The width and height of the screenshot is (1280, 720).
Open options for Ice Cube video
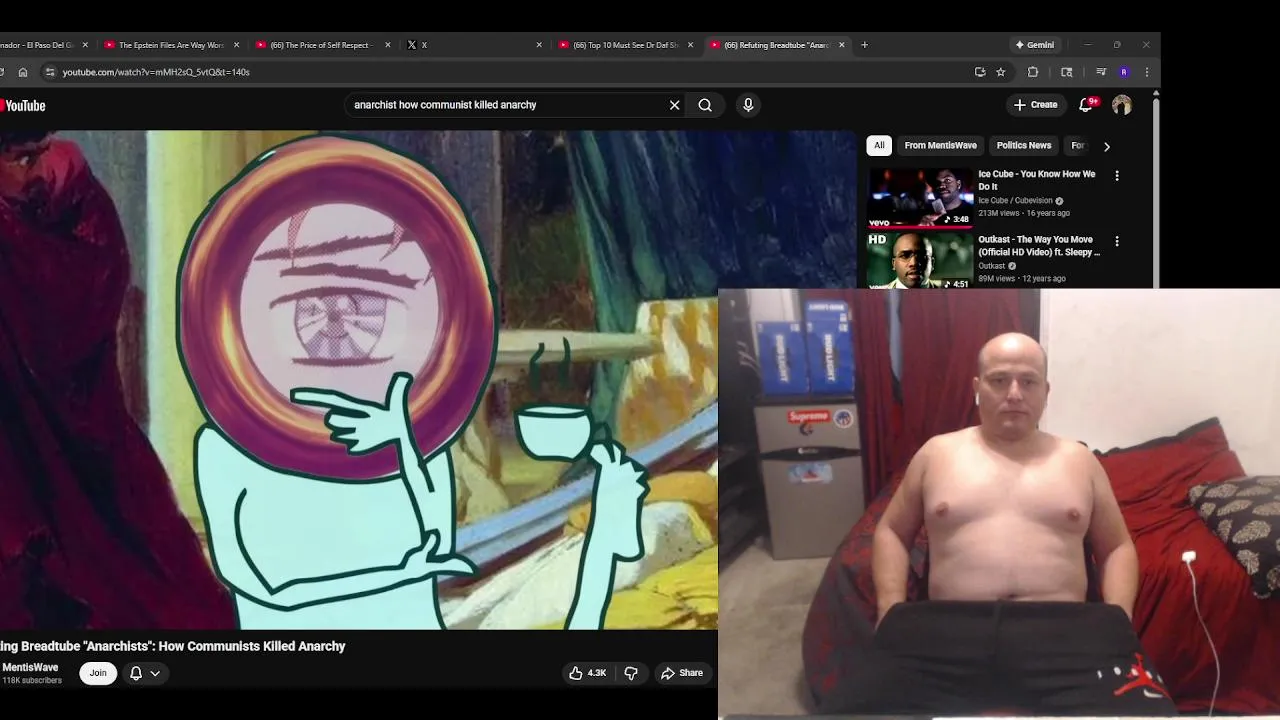click(1117, 176)
